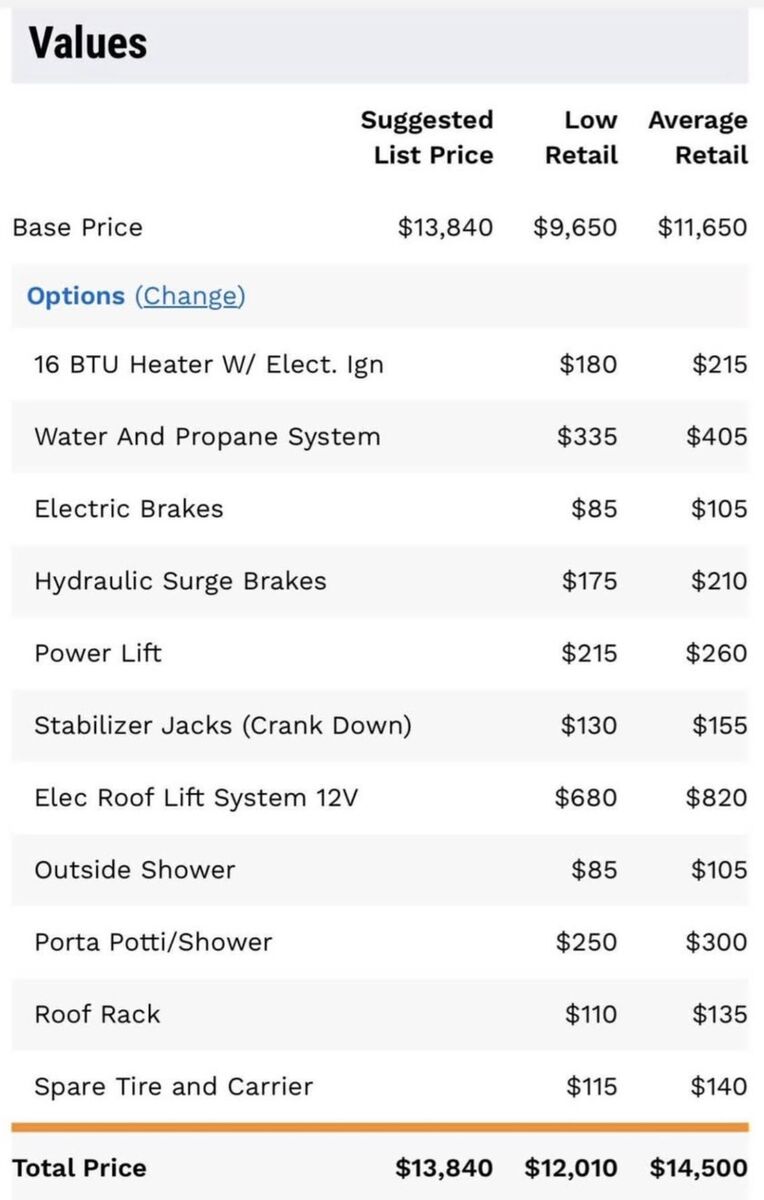Viewport: 764px width, 1200px height.
Task: Select the Hydraulic Surge Brakes option
Action: 180,581
